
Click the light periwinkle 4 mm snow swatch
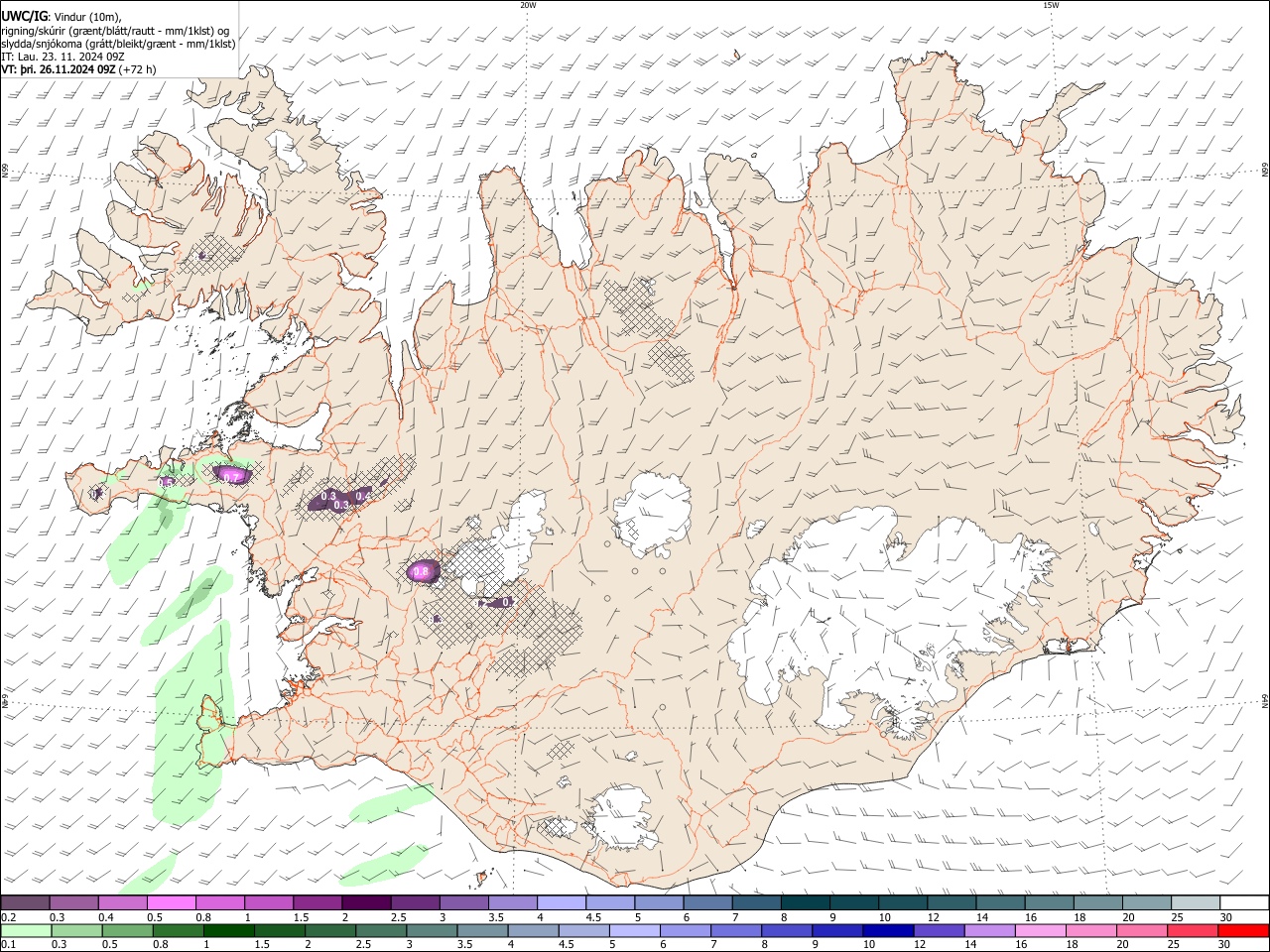pyautogui.click(x=560, y=903)
